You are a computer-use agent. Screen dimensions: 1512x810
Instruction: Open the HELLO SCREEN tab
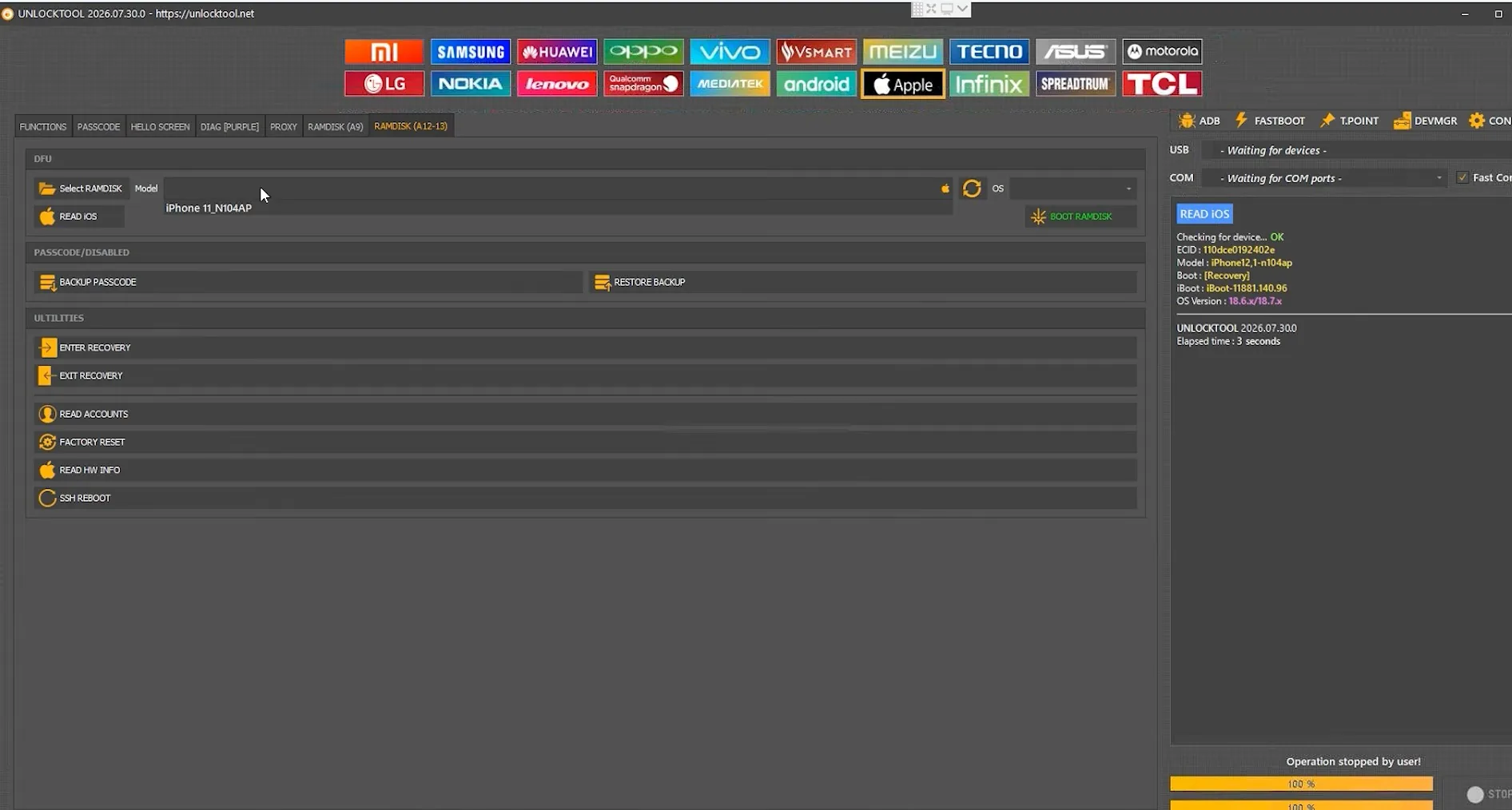[x=160, y=126]
